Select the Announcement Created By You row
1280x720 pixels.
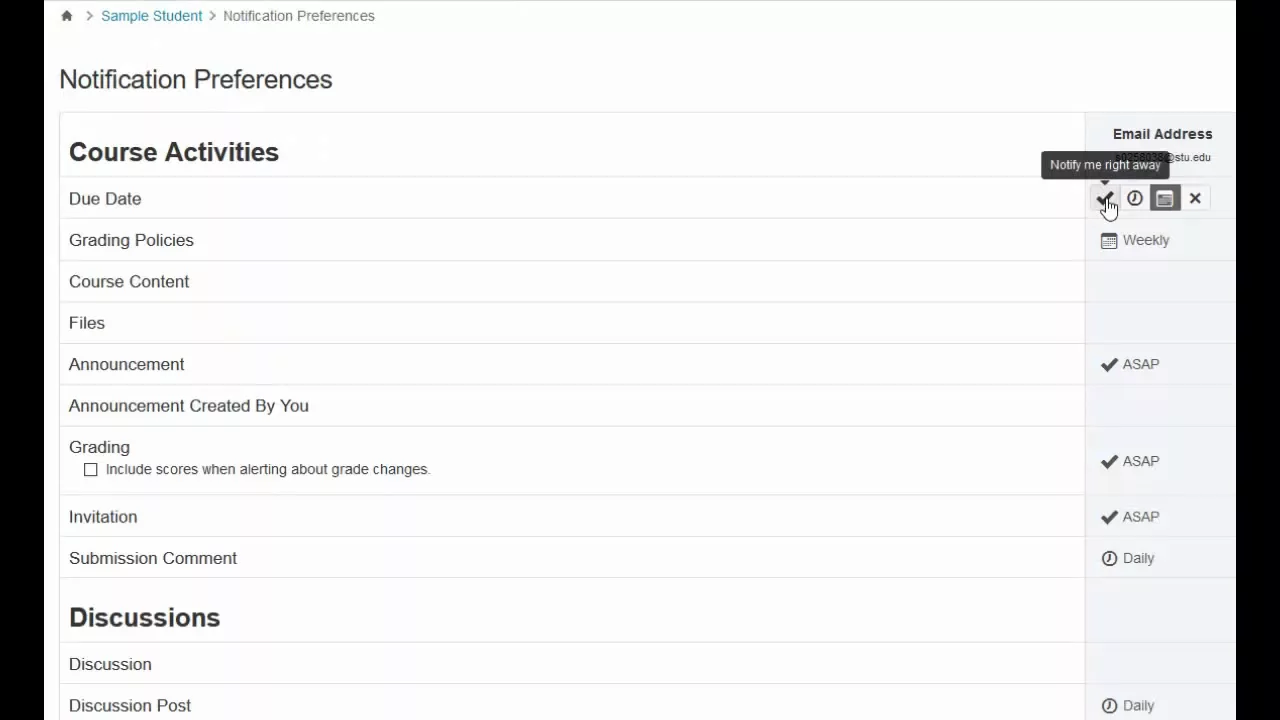point(572,405)
